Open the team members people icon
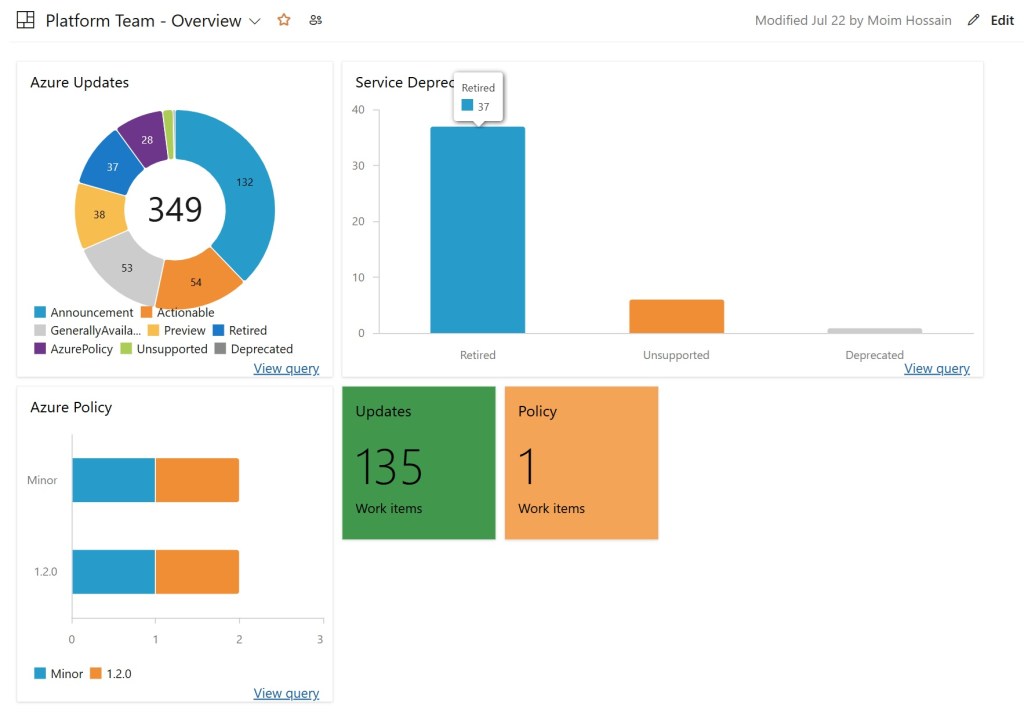 pyautogui.click(x=316, y=20)
